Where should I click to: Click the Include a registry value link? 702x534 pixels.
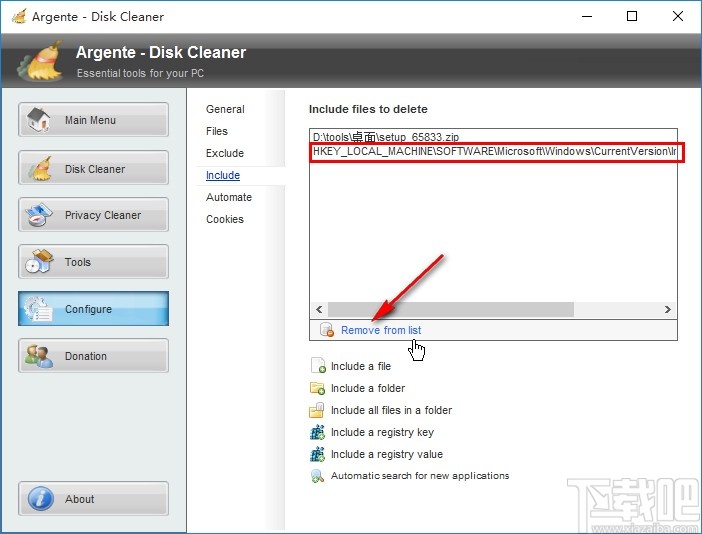point(387,454)
